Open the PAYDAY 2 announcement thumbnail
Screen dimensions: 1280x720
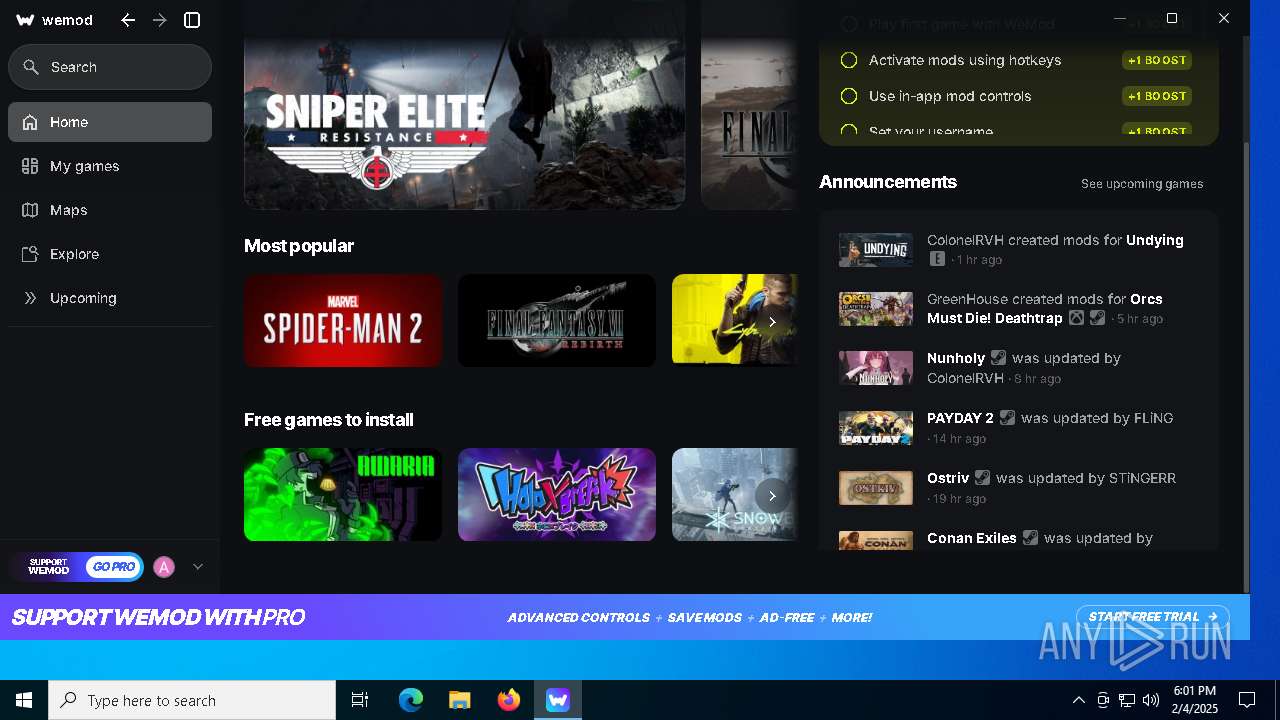pyautogui.click(x=876, y=428)
